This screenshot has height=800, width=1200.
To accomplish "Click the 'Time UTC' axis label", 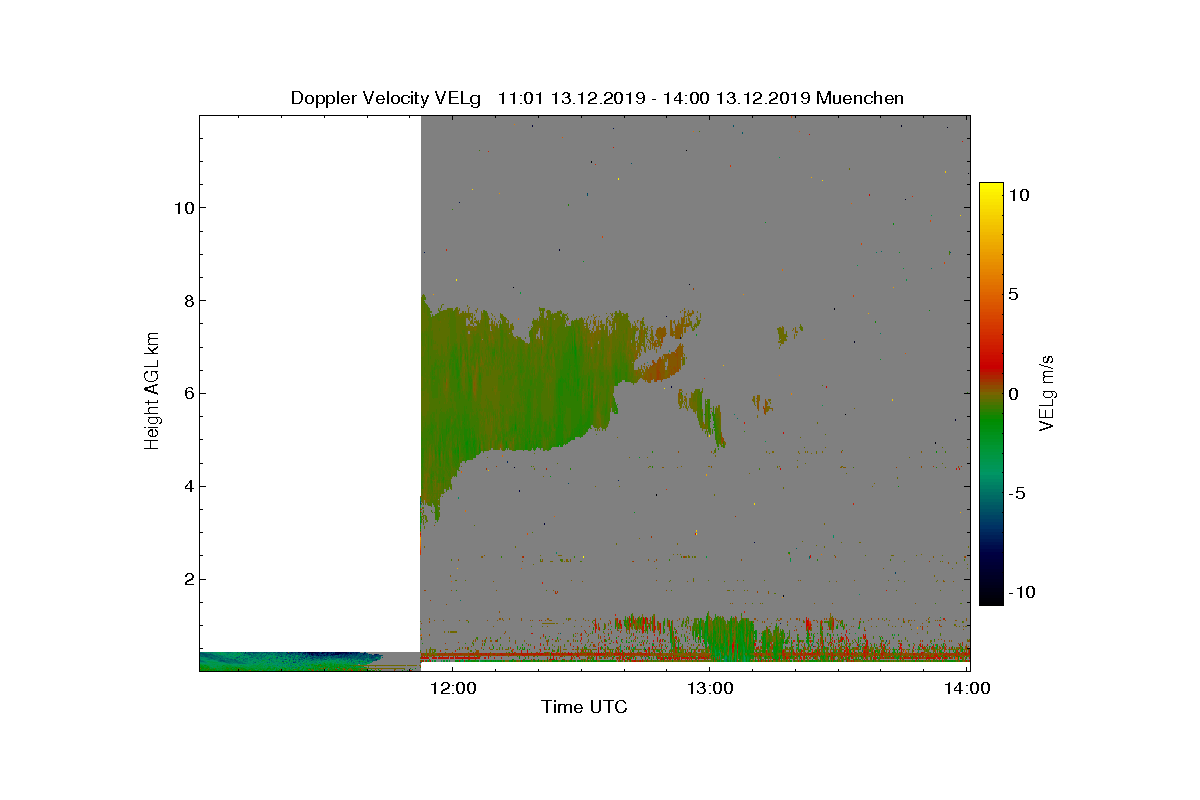I will pyautogui.click(x=585, y=707).
